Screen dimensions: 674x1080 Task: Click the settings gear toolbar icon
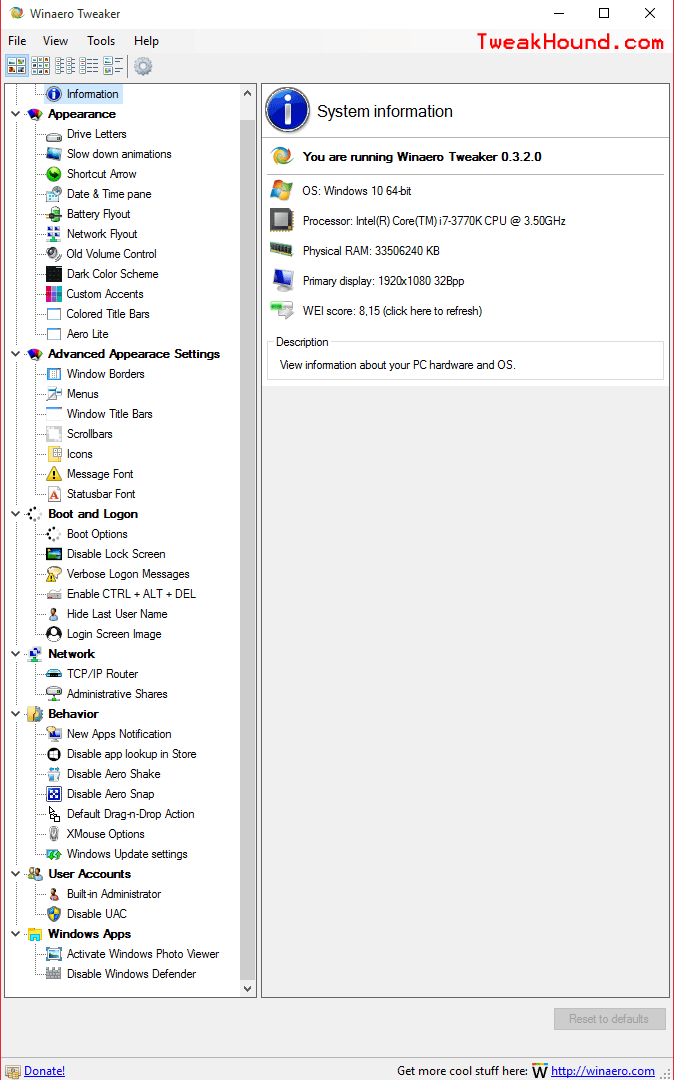coord(143,66)
